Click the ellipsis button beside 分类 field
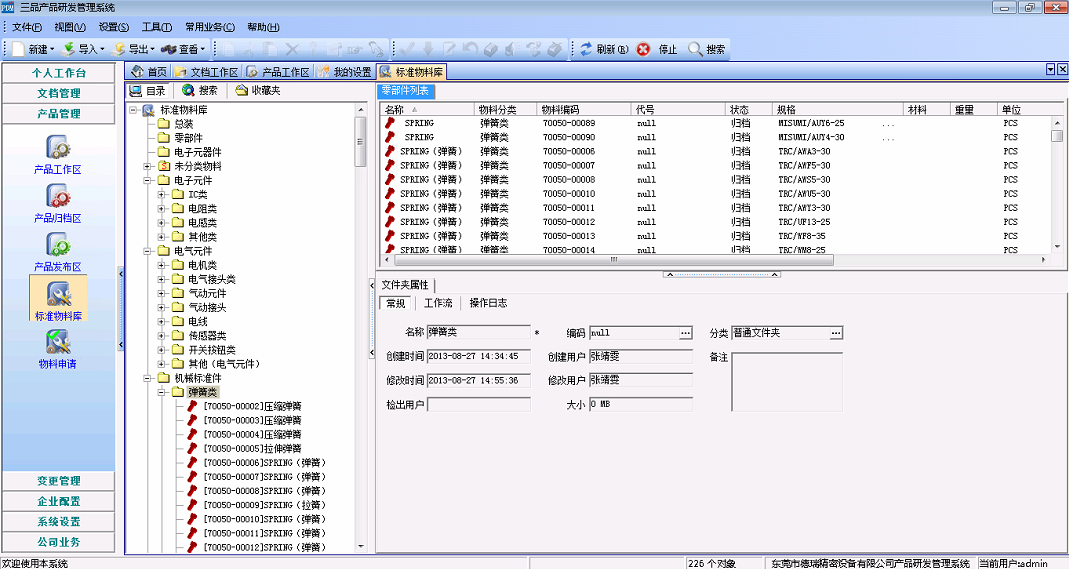 pyautogui.click(x=836, y=333)
